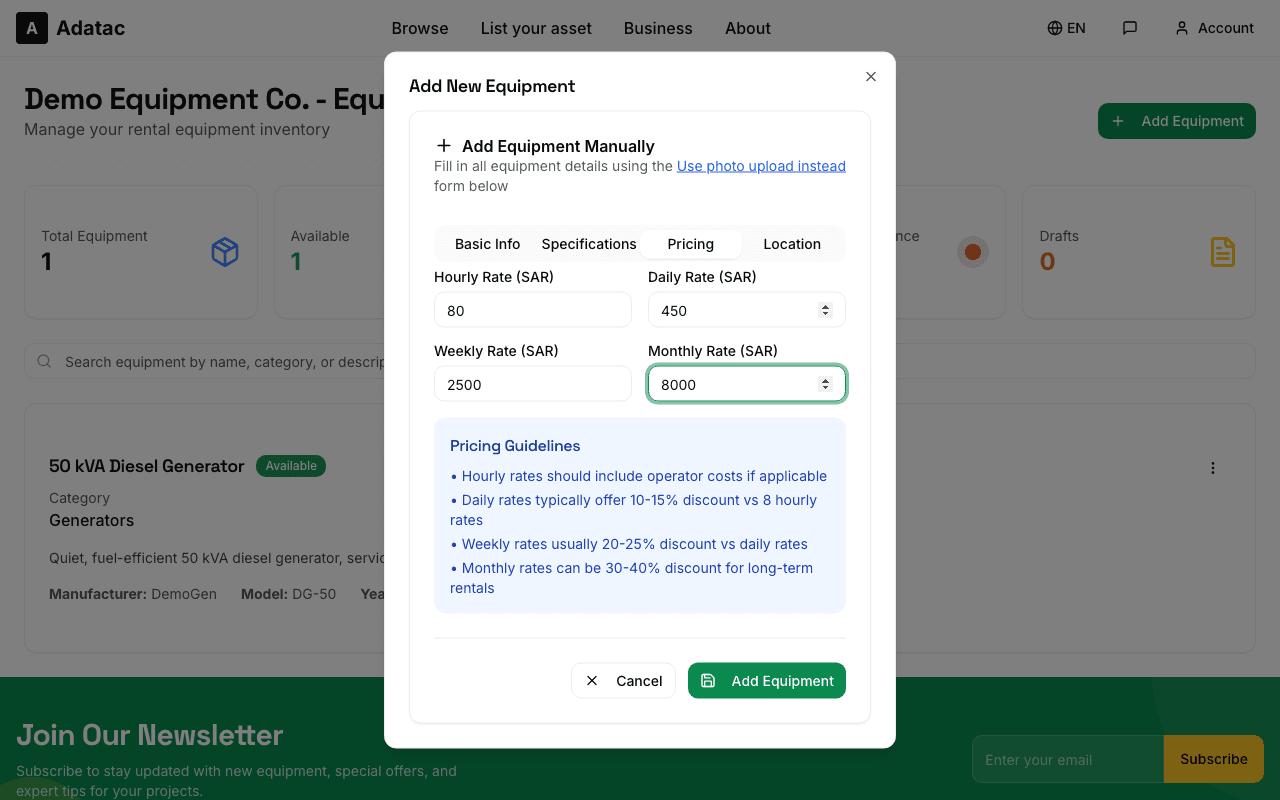Click the Total Equipment box icon
1280x800 pixels.
click(225, 252)
